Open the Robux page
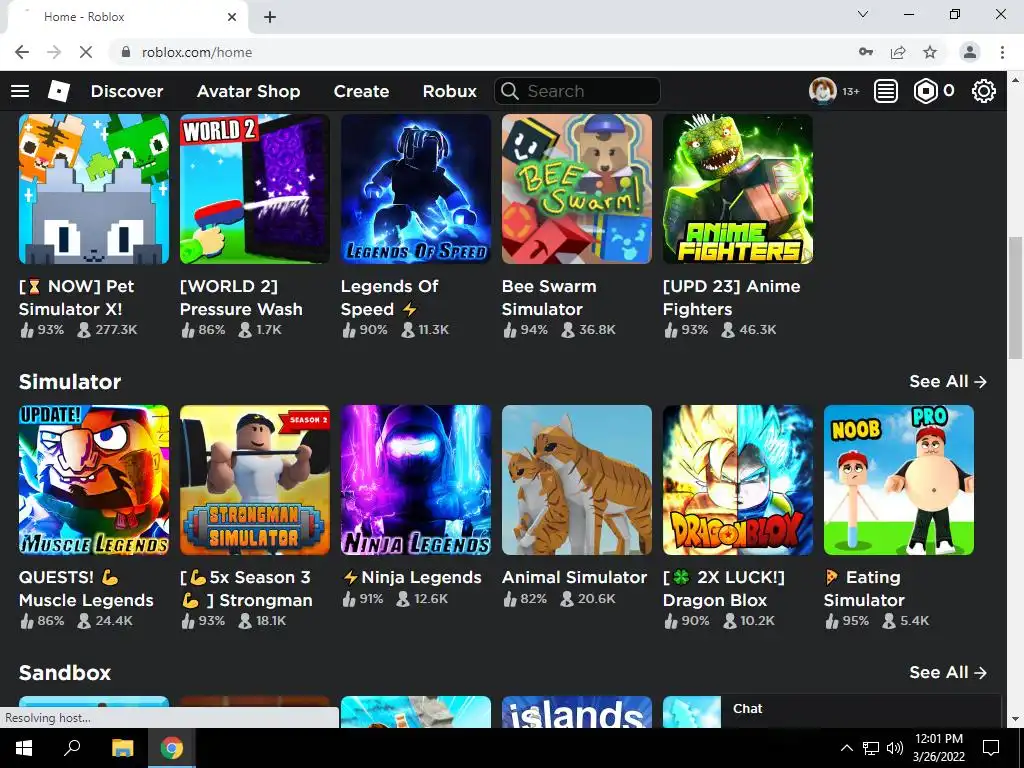Screen dimensions: 1024x768 [449, 91]
